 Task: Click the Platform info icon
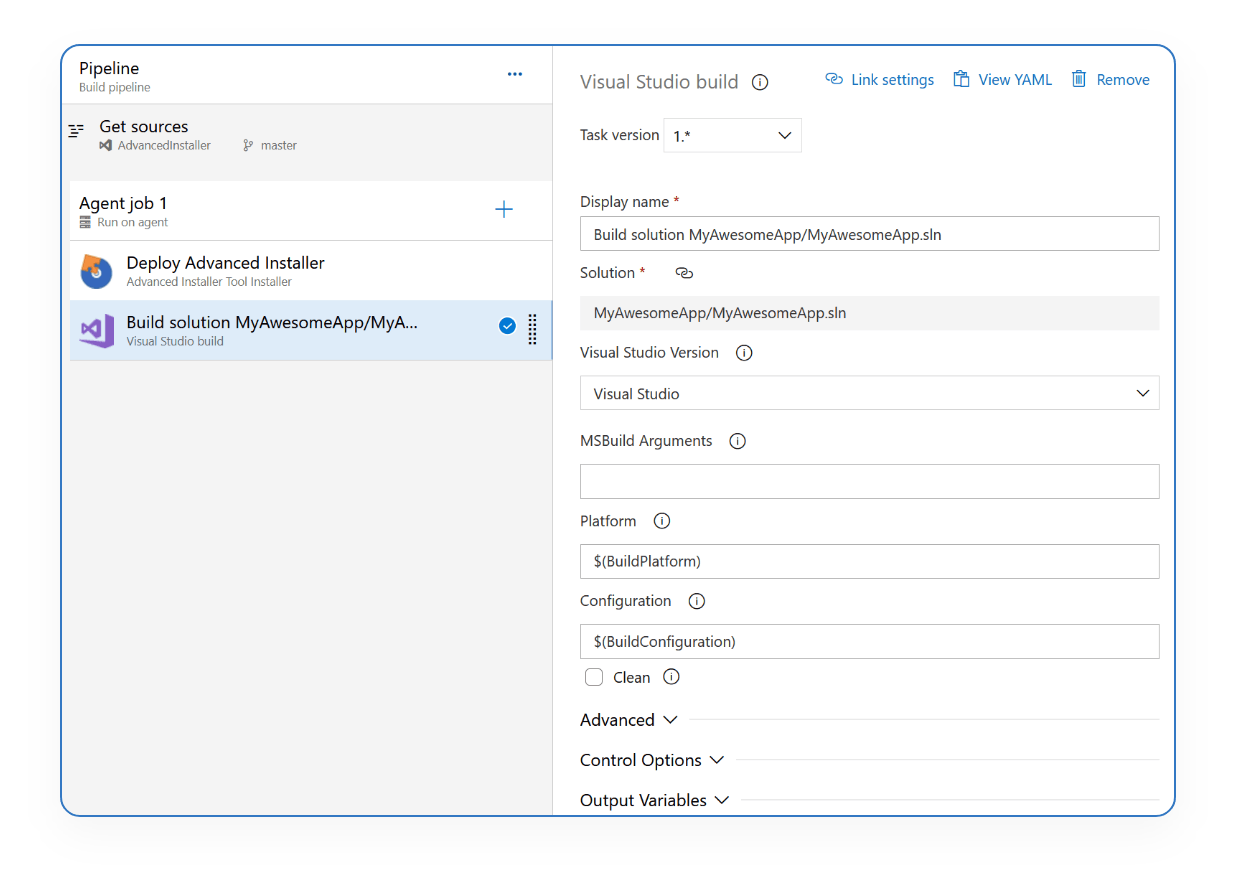click(x=661, y=520)
